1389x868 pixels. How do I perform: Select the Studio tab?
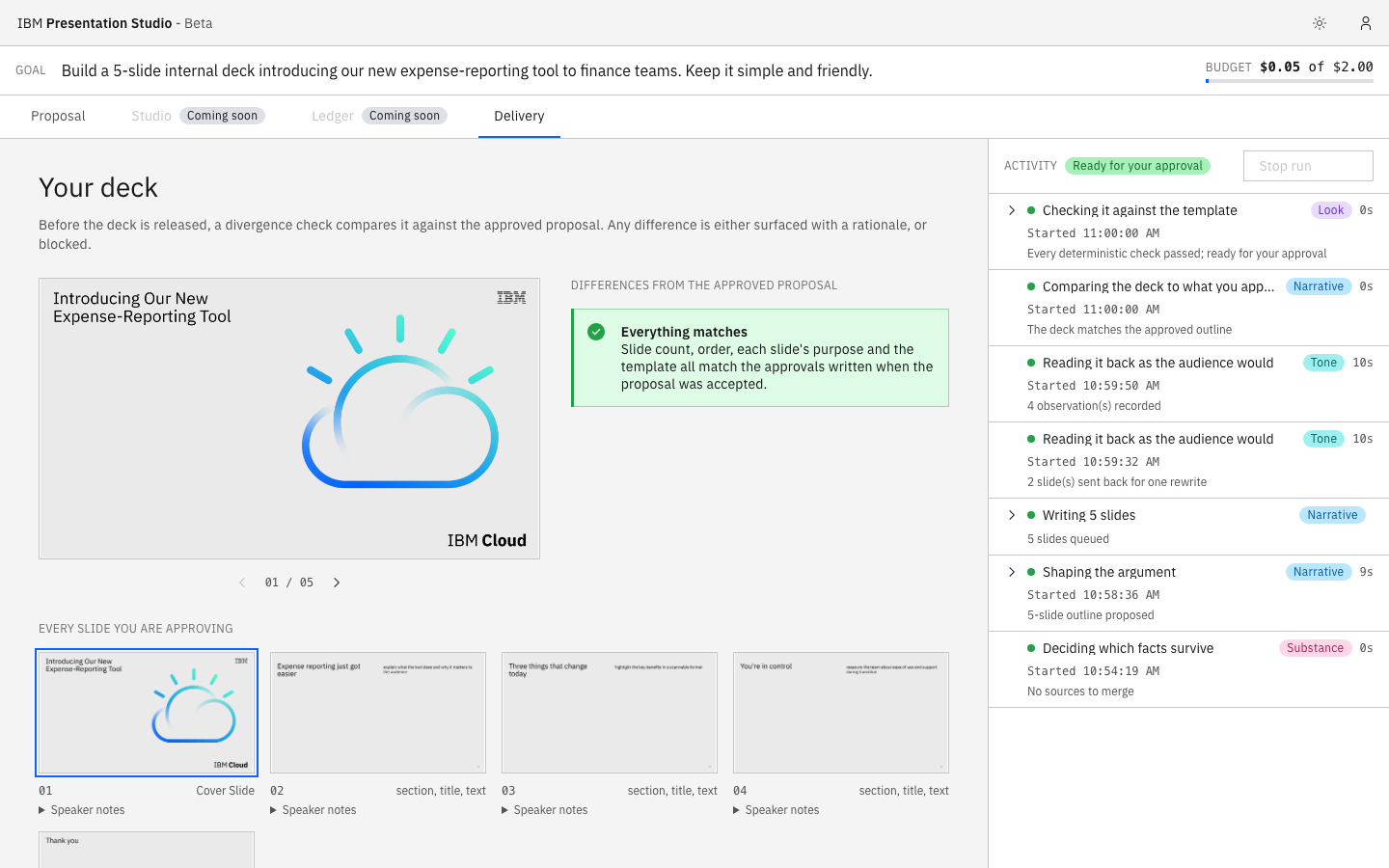click(151, 116)
